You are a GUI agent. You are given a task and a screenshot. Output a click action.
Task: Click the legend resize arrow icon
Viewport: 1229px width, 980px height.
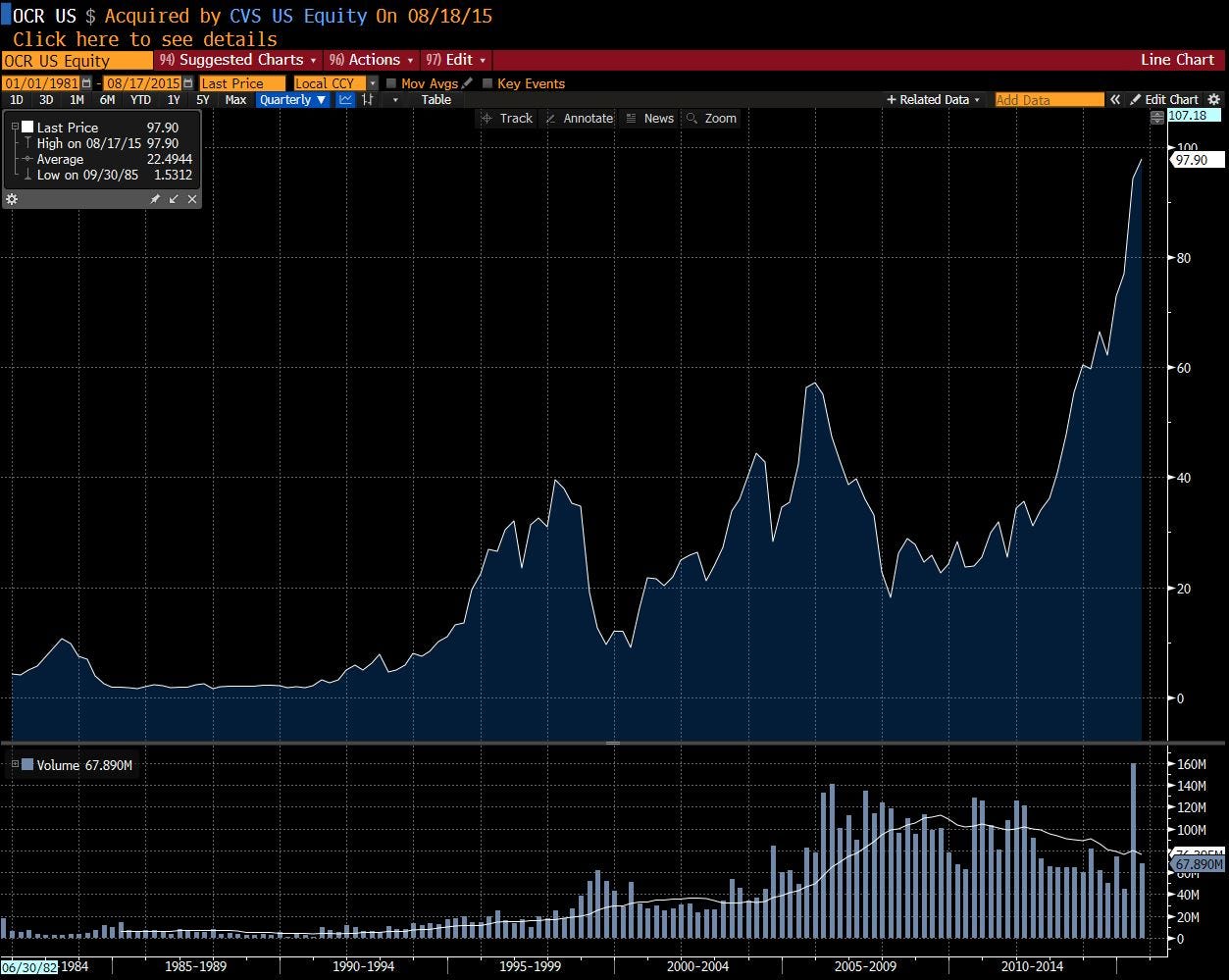point(174,199)
